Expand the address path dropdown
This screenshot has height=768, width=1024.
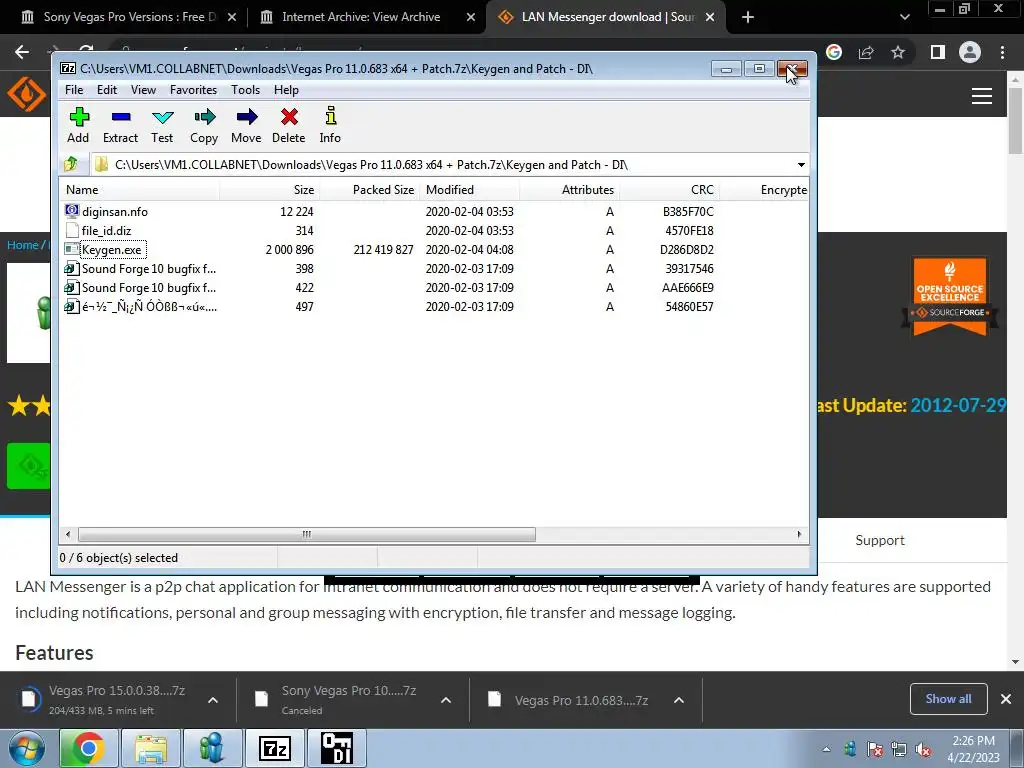pos(801,165)
